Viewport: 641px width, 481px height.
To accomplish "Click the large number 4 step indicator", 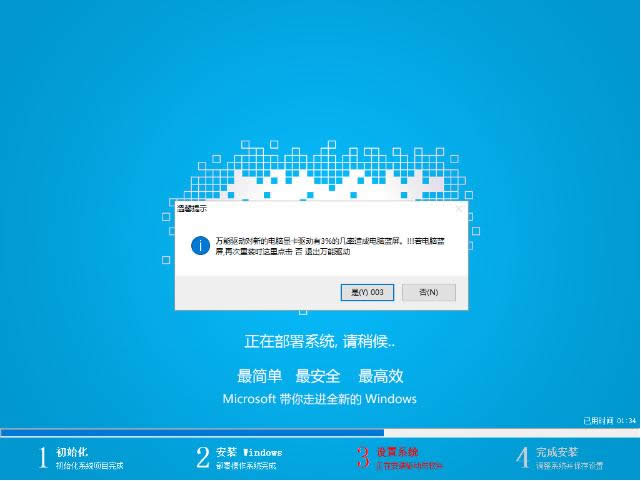I will (523, 457).
